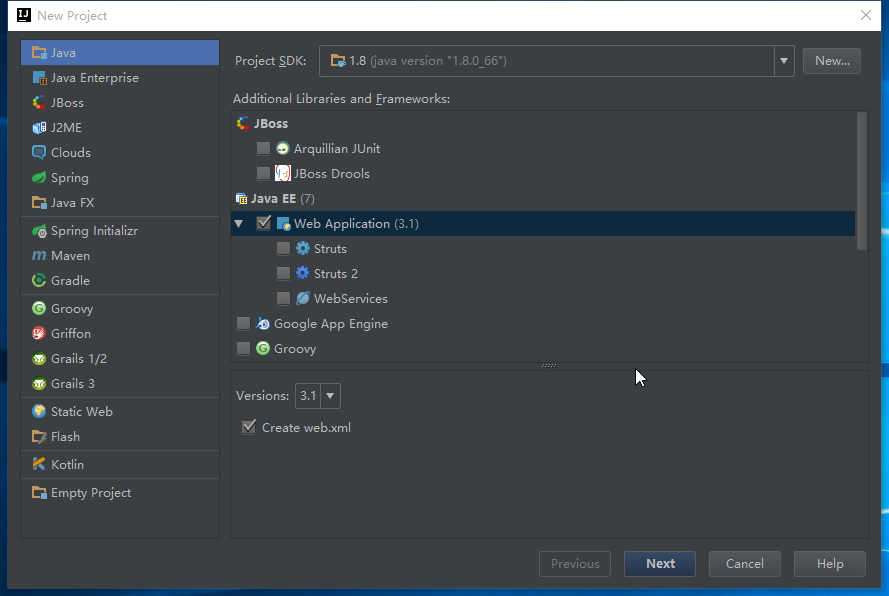
Task: Uncheck the Web Application checkbox
Action: coord(264,224)
